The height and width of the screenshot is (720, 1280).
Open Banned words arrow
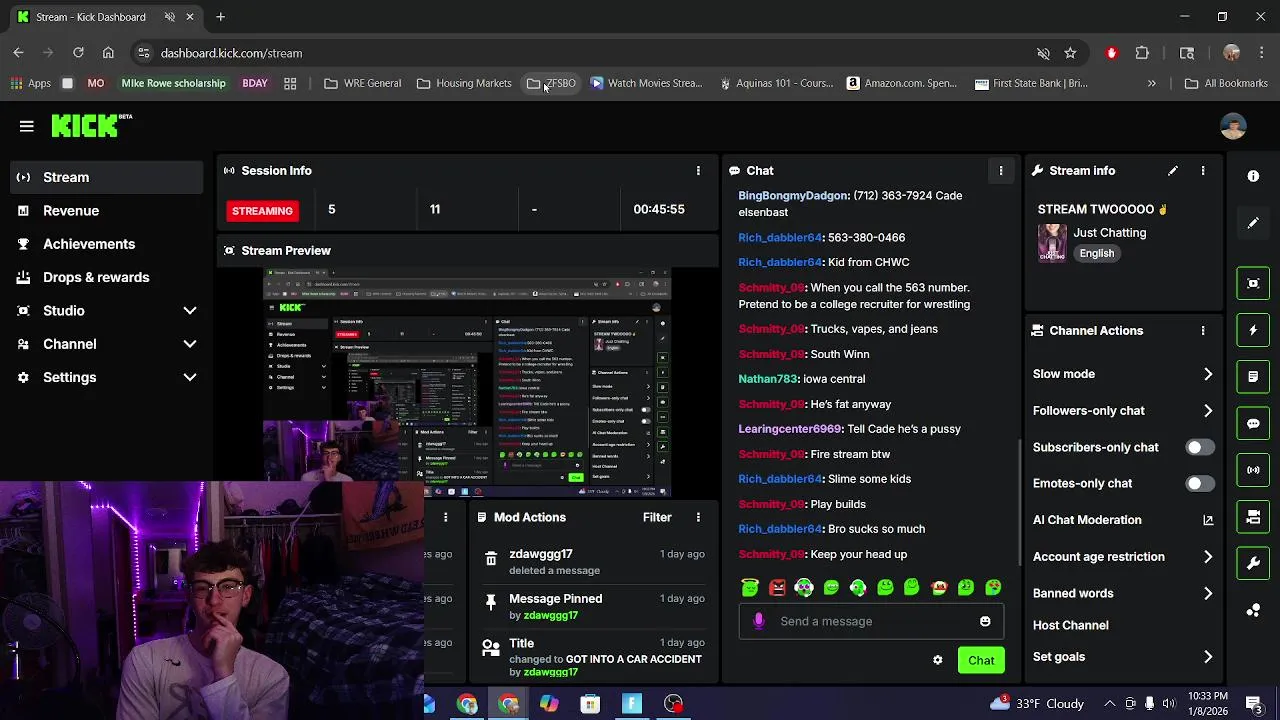(x=1208, y=593)
